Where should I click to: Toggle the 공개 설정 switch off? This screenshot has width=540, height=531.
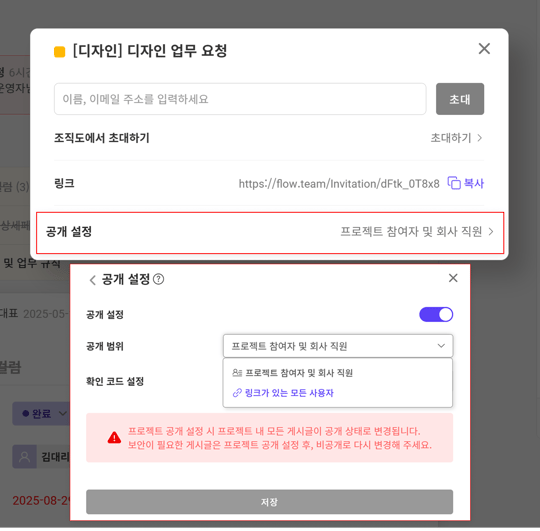436,314
